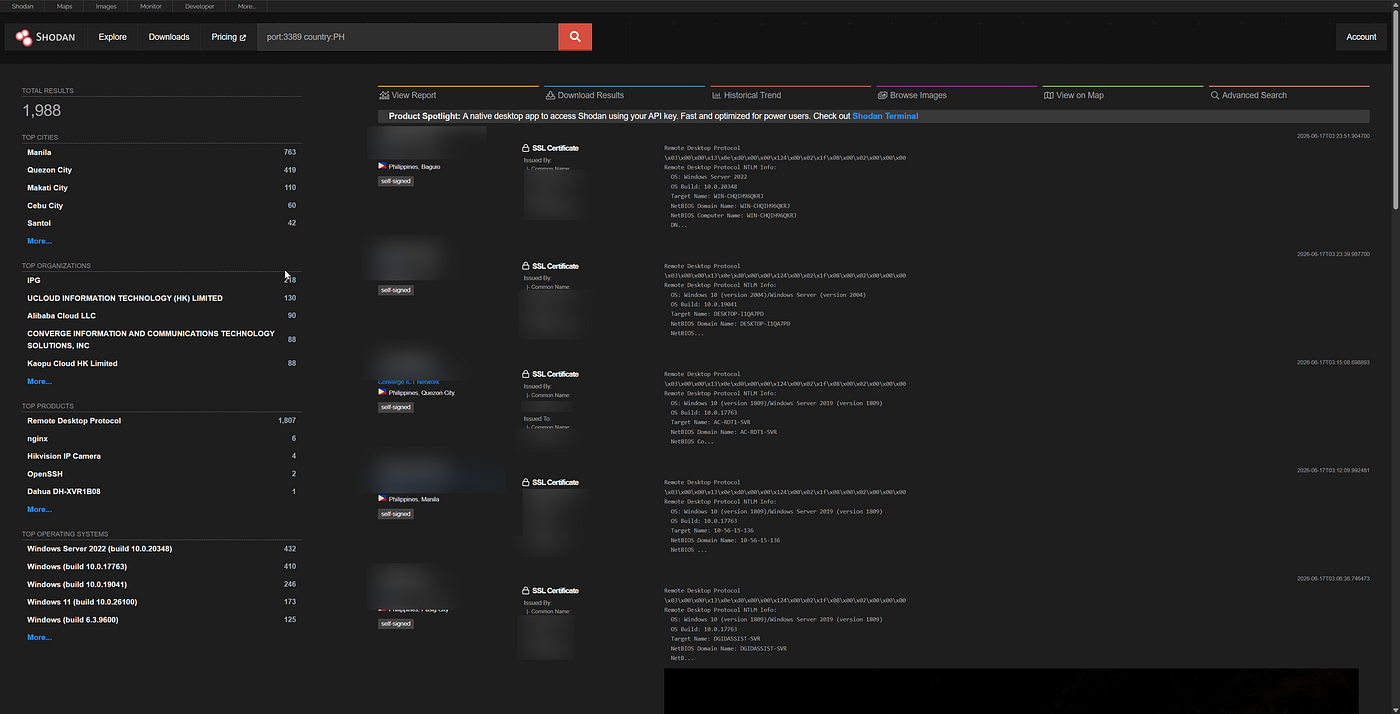Click the SSL lock icon on the DGIDASSIST-SVR result
Screen dimensions: 1400x714
click(526, 591)
